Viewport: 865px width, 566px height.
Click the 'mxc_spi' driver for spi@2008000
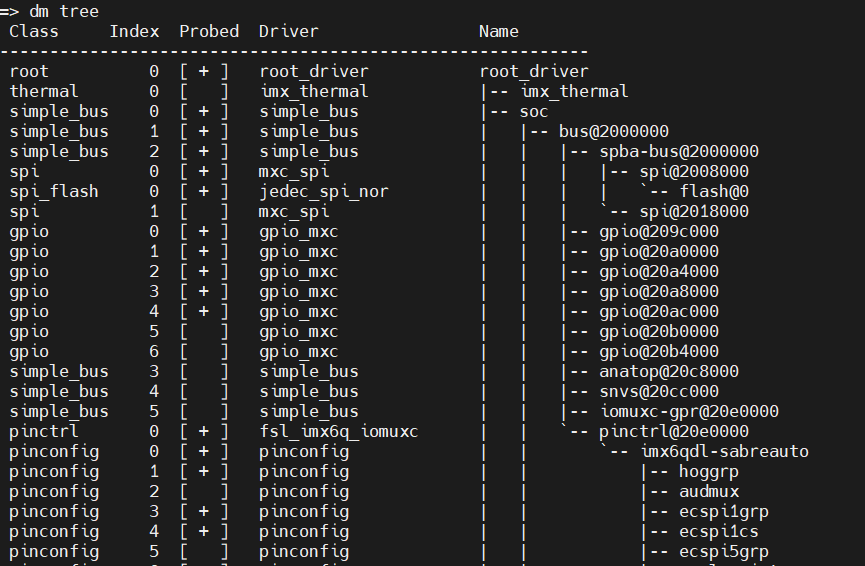tap(294, 172)
